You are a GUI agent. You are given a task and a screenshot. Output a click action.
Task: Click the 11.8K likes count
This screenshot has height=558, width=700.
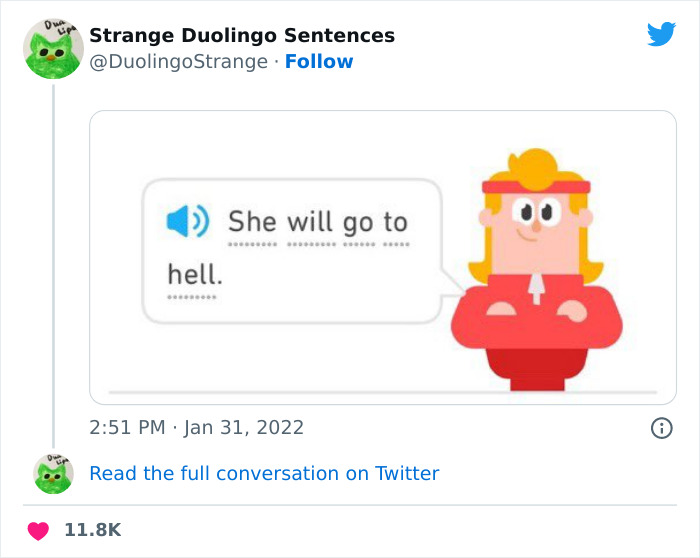[92, 530]
